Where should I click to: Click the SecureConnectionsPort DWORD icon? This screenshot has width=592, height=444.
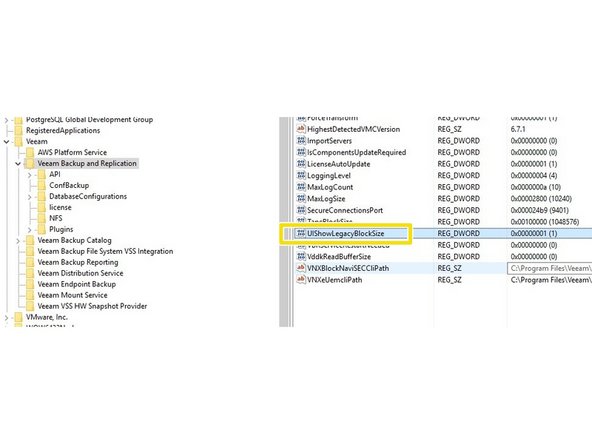click(x=301, y=210)
